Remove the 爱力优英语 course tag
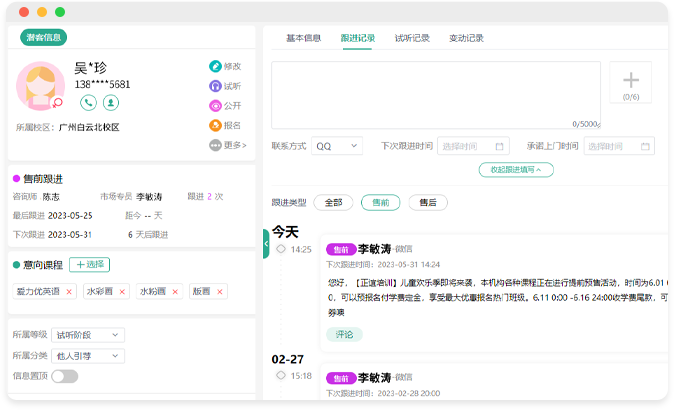The height and width of the screenshot is (411, 674). [x=69, y=291]
